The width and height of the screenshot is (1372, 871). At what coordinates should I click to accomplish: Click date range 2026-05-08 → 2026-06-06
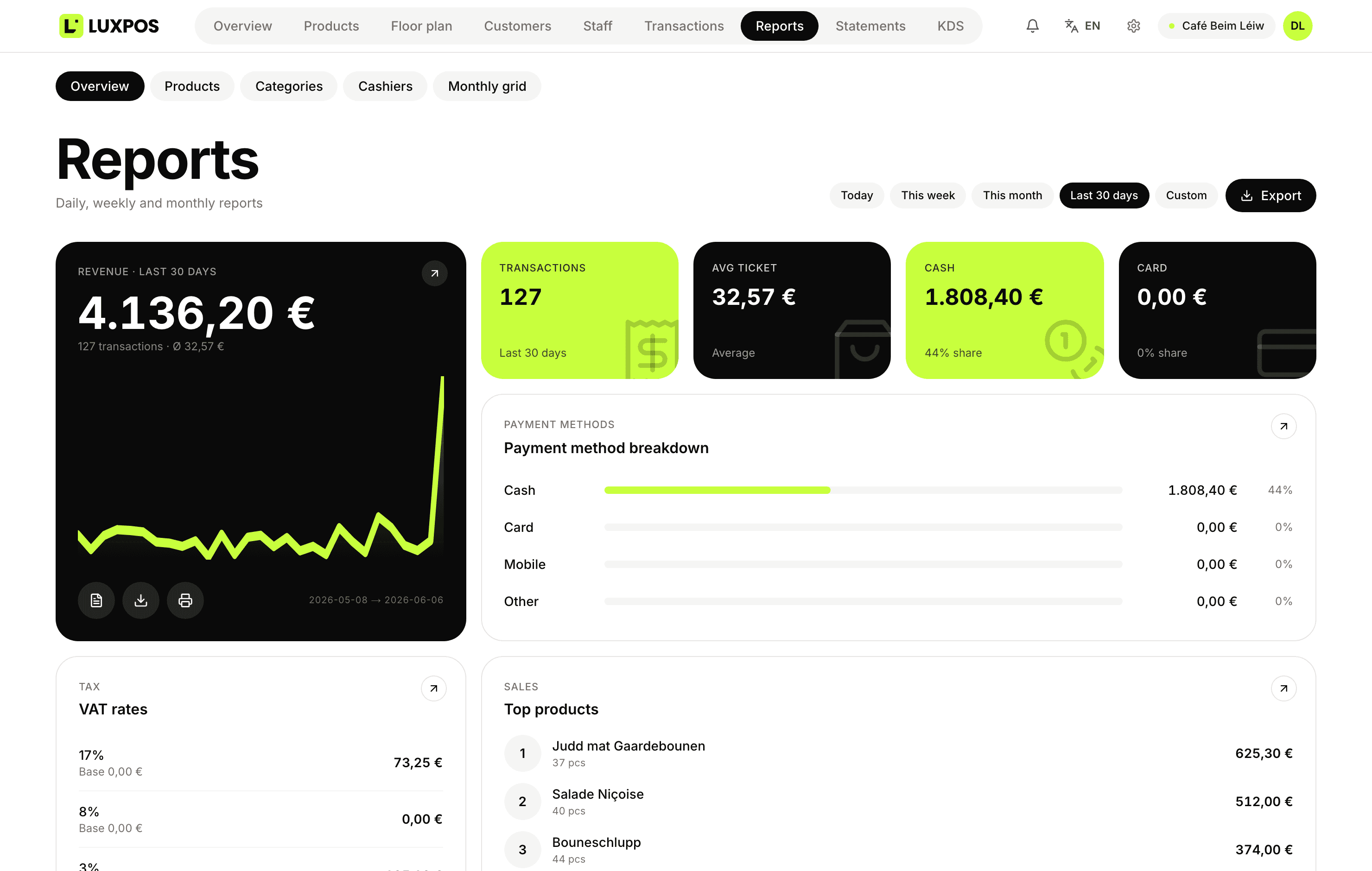(376, 600)
